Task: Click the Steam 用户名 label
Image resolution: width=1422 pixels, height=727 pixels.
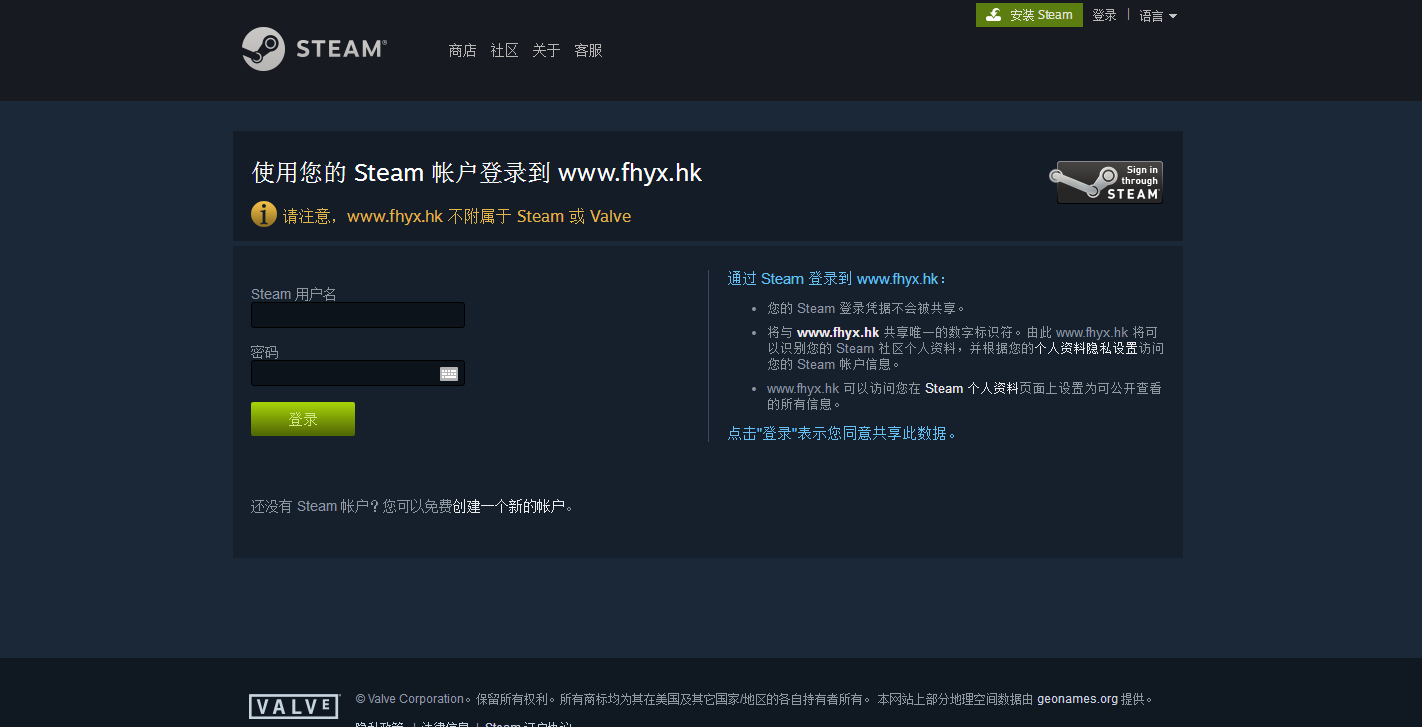Action: [294, 294]
